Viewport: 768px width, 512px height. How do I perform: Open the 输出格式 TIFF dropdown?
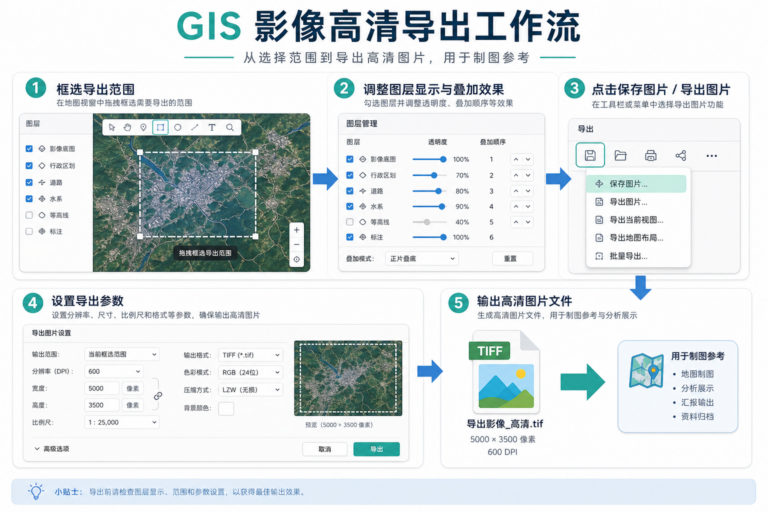click(x=250, y=355)
